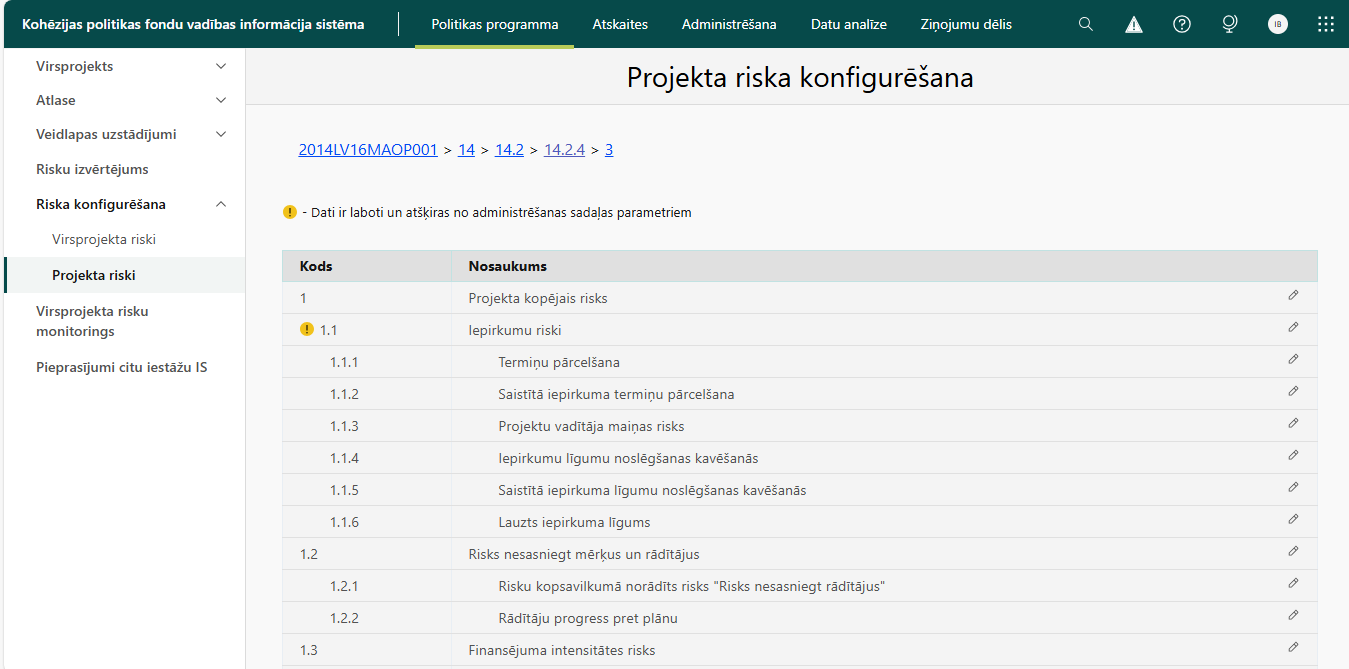Click warning icon beside code 1.1
This screenshot has height=669, width=1349.
pyautogui.click(x=307, y=329)
